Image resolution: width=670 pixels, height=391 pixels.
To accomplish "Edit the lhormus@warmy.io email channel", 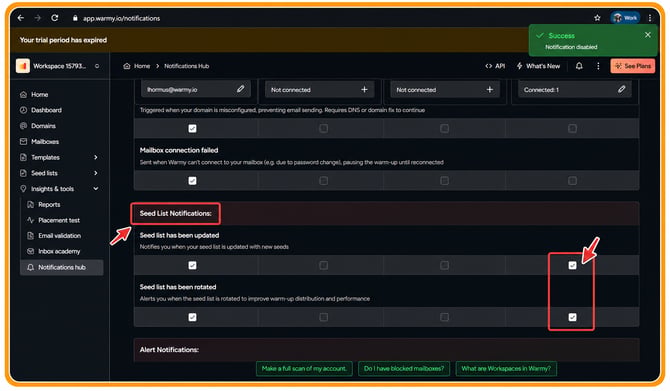I will [x=241, y=89].
